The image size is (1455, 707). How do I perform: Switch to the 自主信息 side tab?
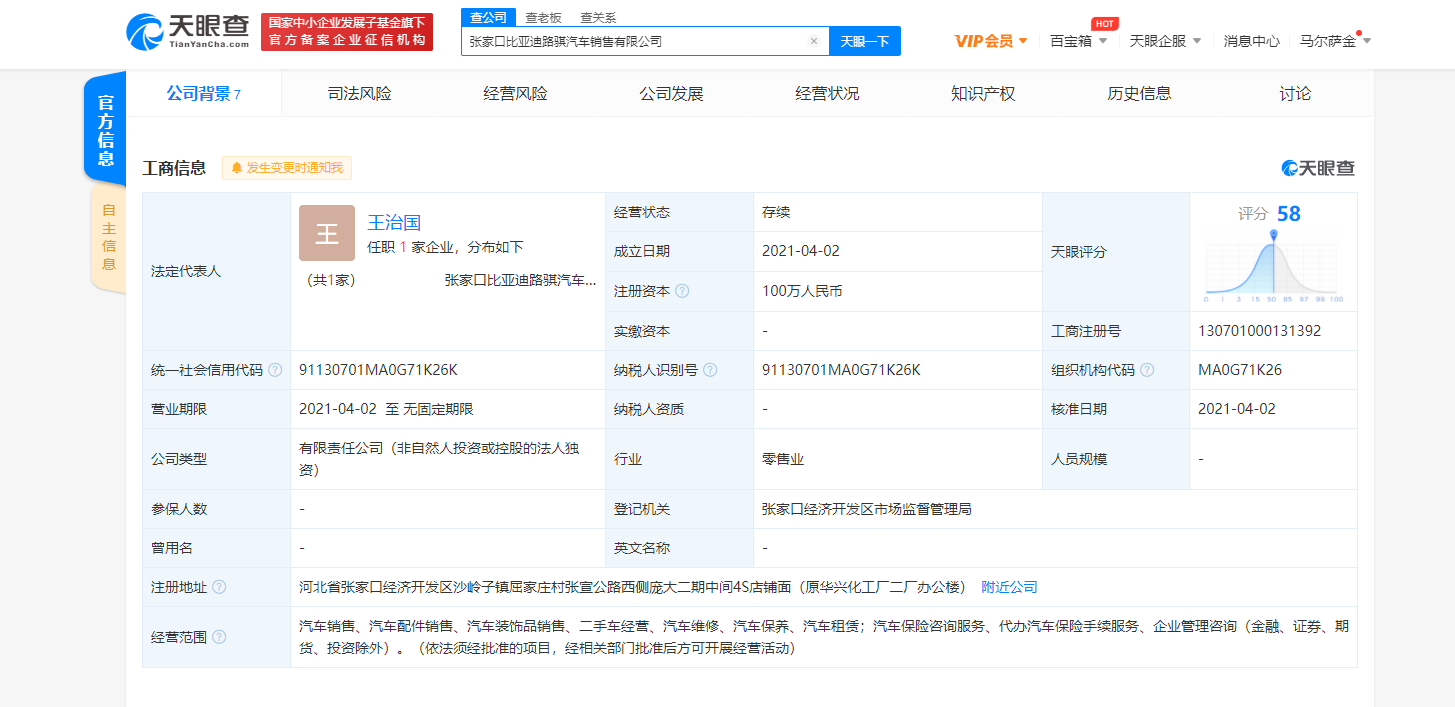point(108,238)
